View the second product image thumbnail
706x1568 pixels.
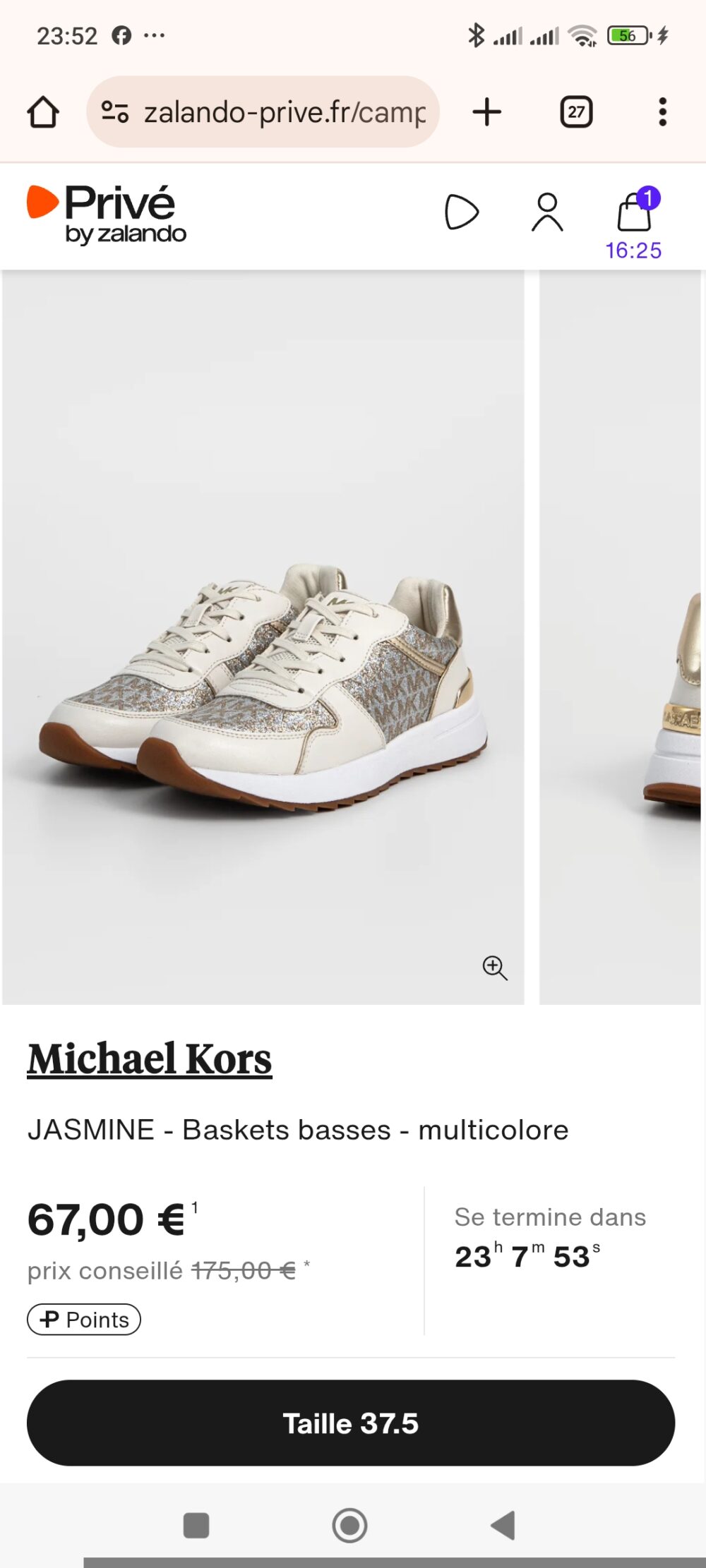coord(621,637)
